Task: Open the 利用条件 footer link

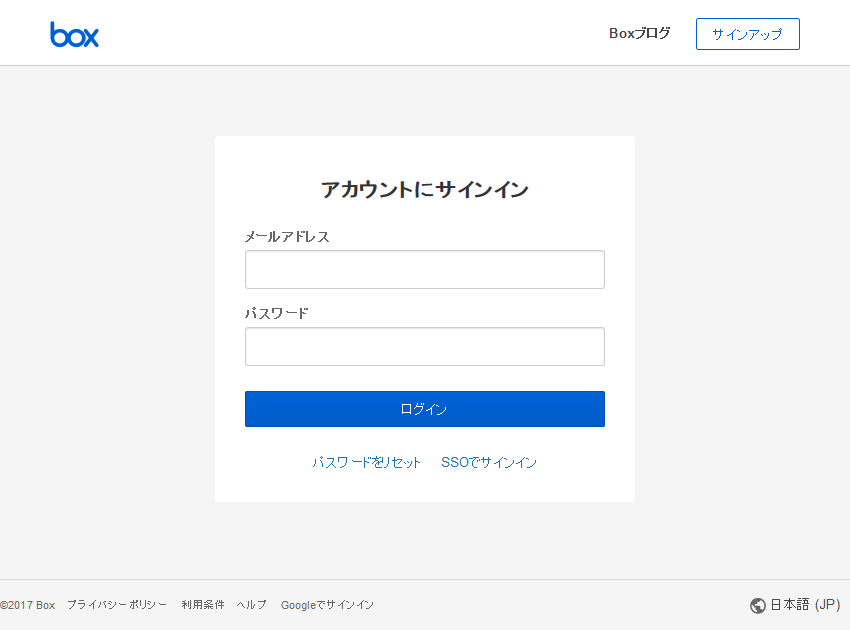Action: click(203, 605)
